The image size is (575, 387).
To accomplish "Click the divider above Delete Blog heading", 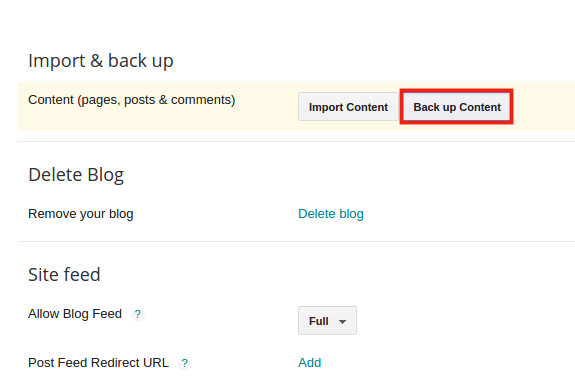I will (x=296, y=141).
